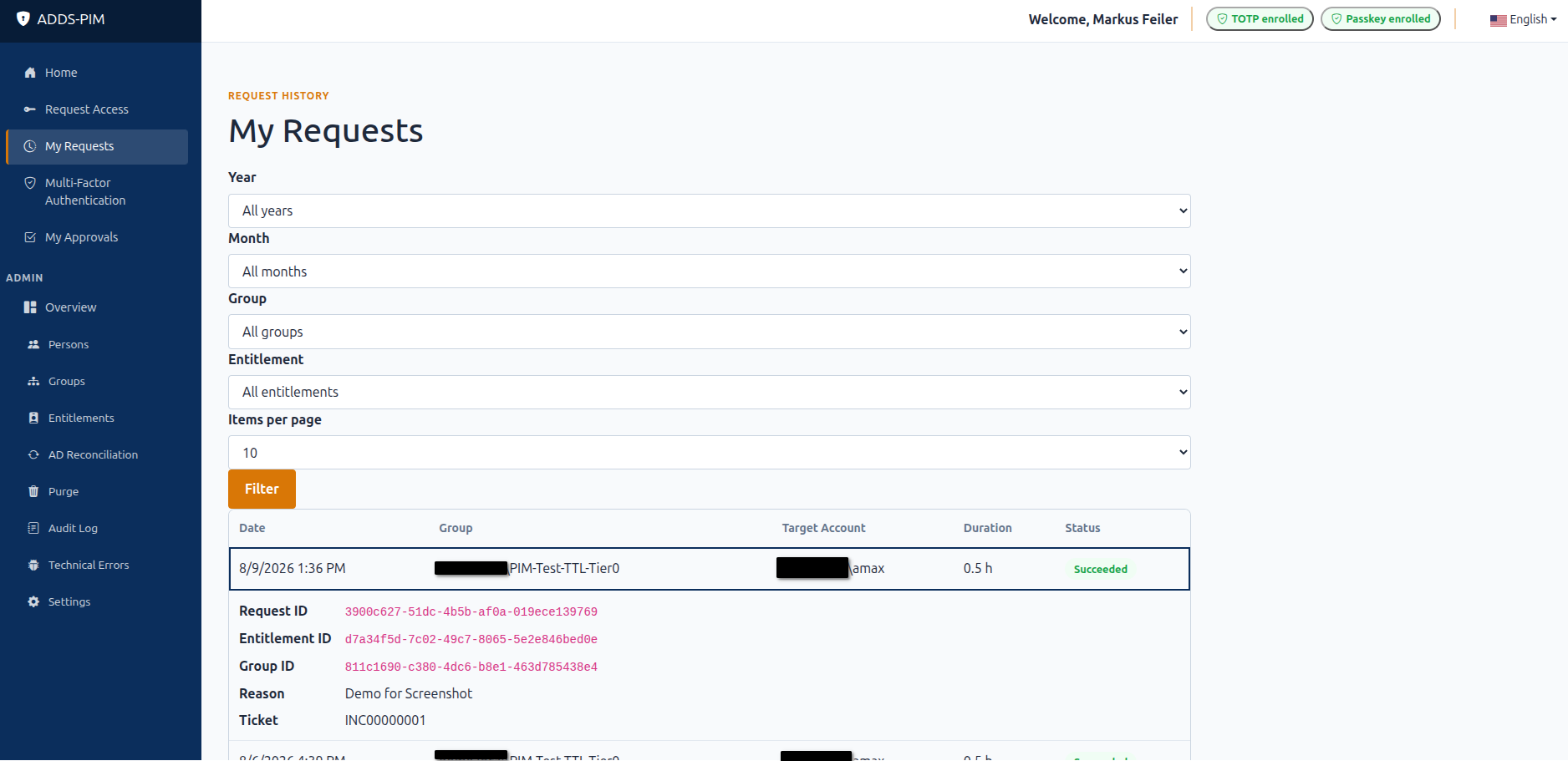This screenshot has height=761, width=1568.
Task: Click the Multi-Factor Authentication shield icon
Action: click(30, 183)
